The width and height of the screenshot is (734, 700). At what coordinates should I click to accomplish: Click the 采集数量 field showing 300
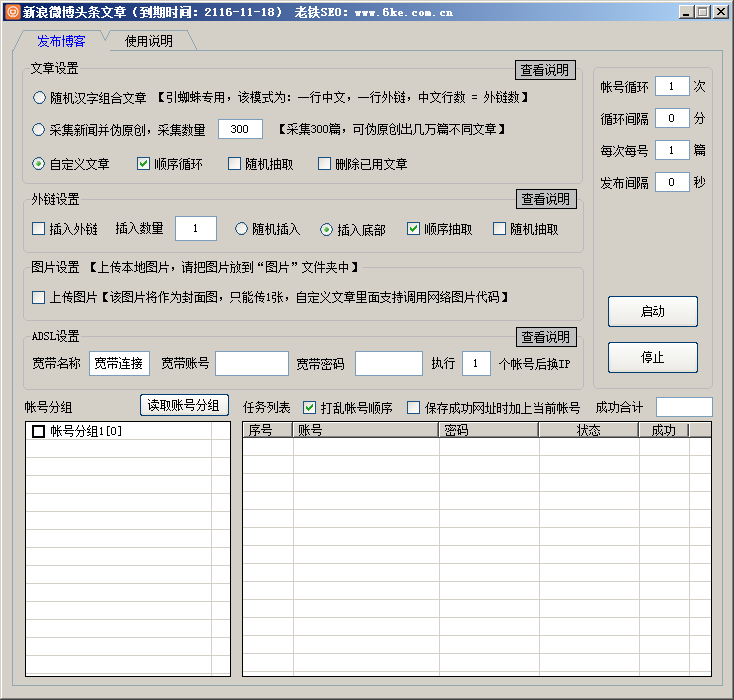(x=240, y=129)
